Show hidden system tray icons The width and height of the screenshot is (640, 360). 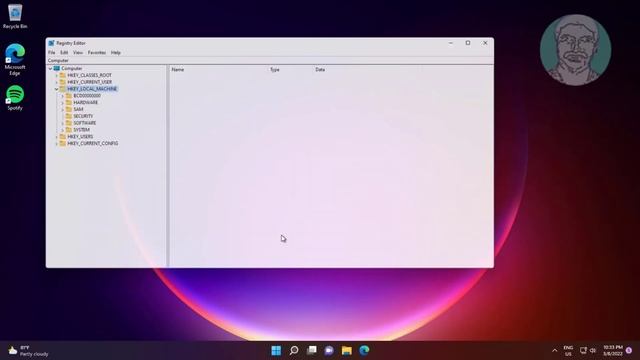(x=554, y=351)
